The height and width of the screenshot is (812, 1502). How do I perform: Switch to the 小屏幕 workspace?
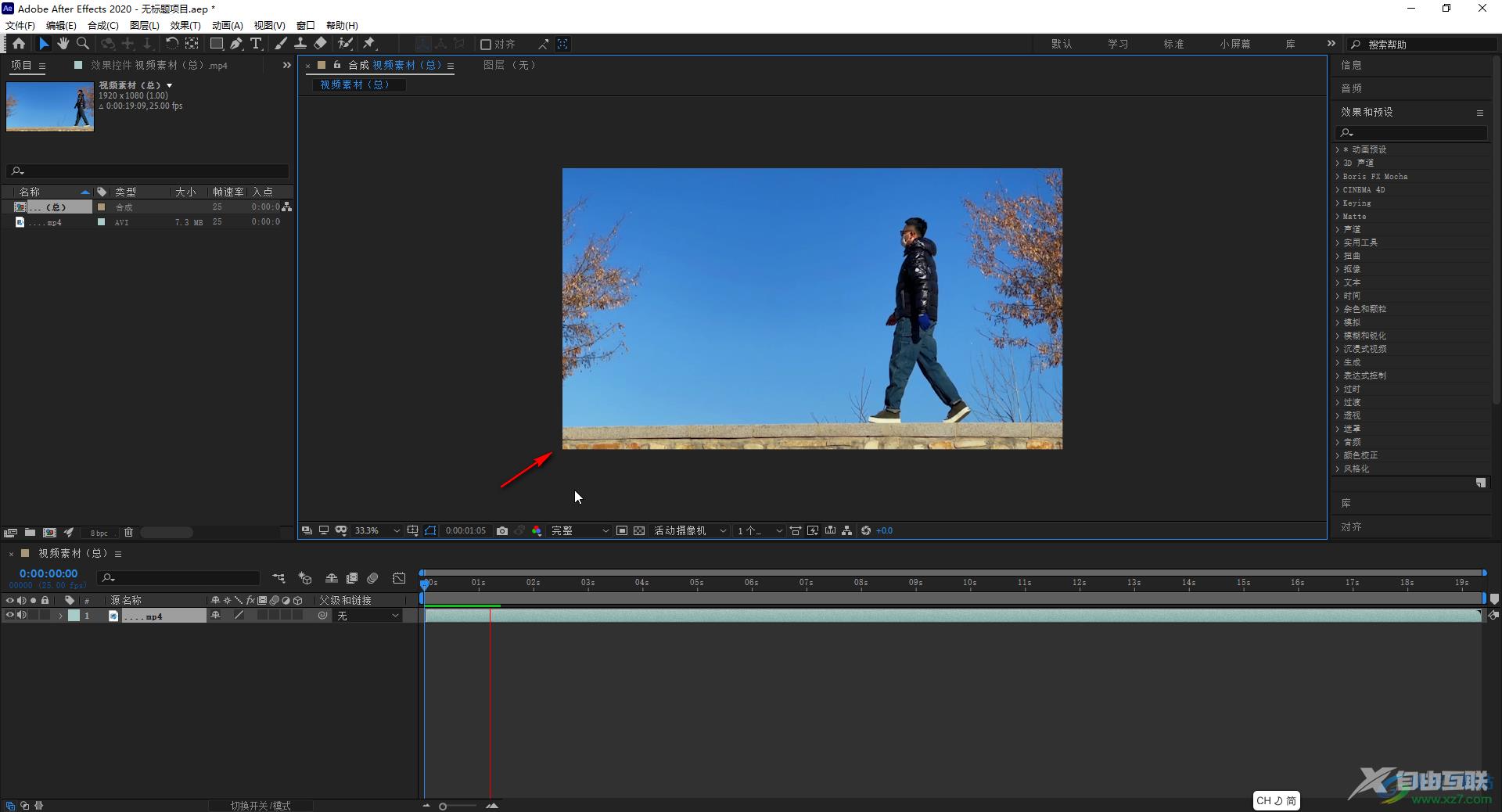coord(1235,44)
